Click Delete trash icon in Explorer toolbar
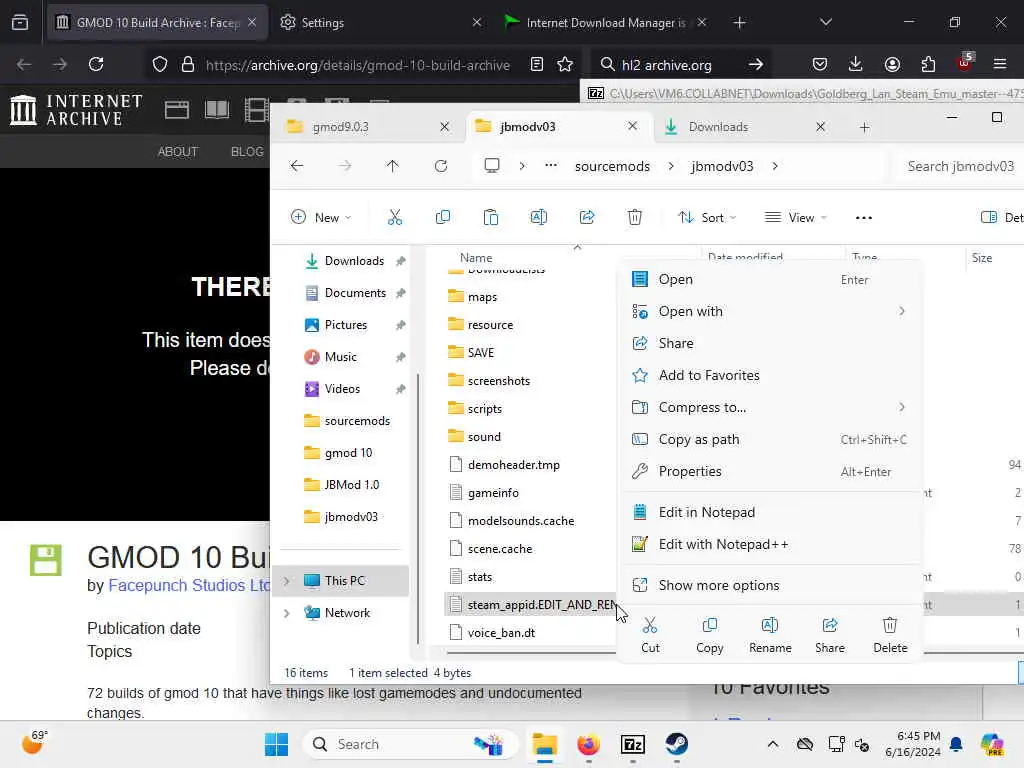 click(635, 217)
